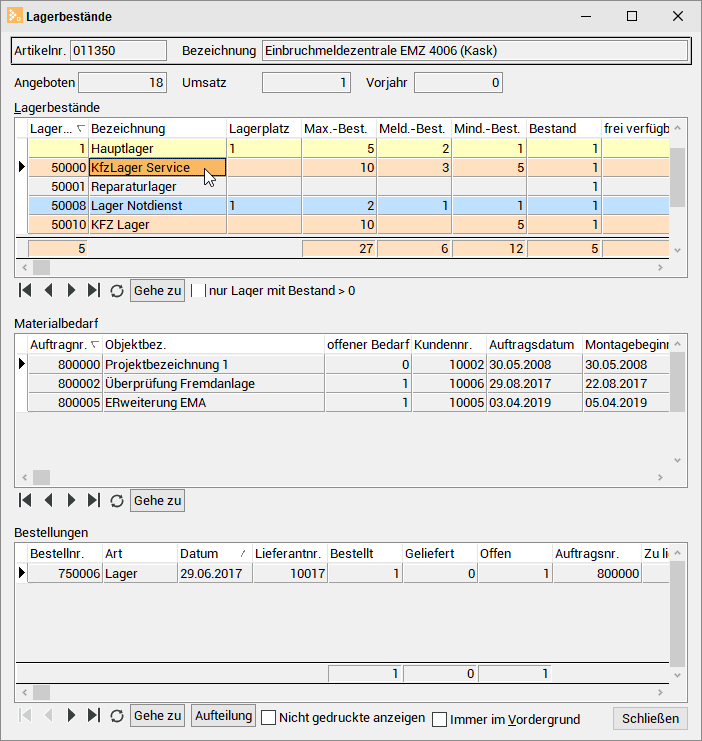Sort Bestellungen by Datum column header

215,553
